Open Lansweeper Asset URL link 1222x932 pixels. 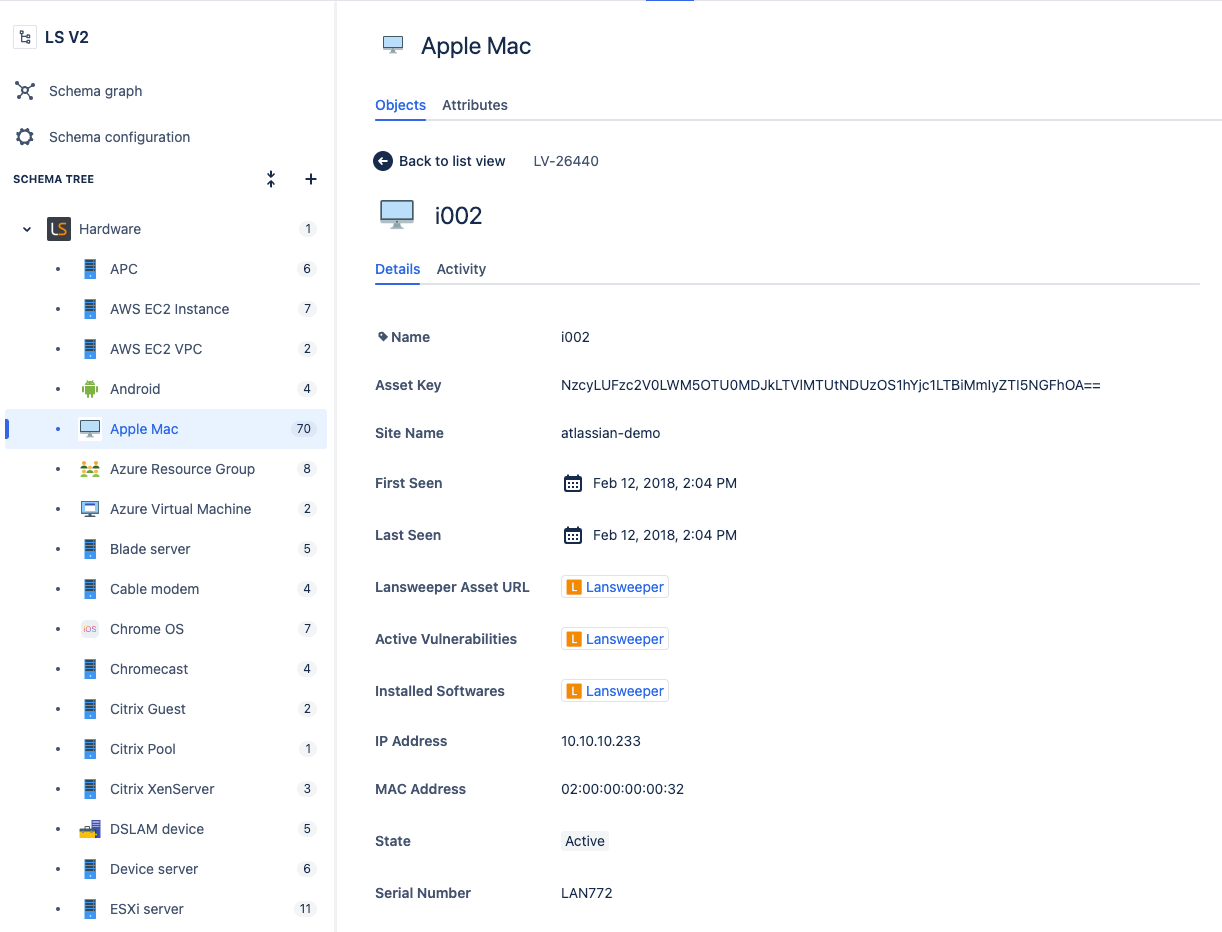(615, 587)
